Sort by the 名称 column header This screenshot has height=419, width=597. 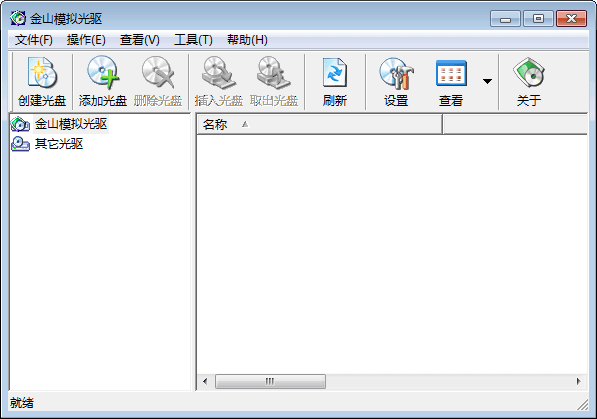pyautogui.click(x=319, y=125)
